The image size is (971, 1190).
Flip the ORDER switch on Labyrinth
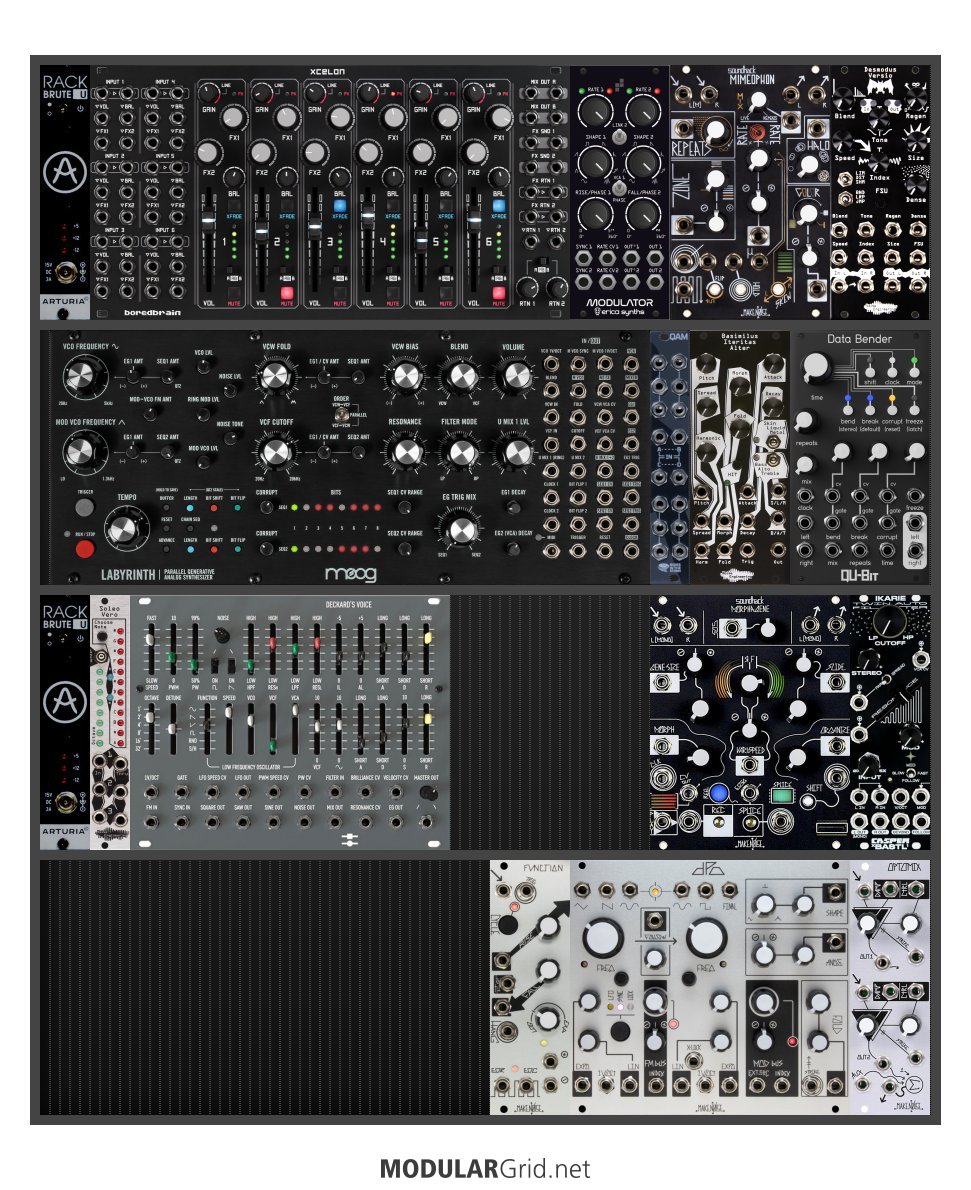point(344,412)
